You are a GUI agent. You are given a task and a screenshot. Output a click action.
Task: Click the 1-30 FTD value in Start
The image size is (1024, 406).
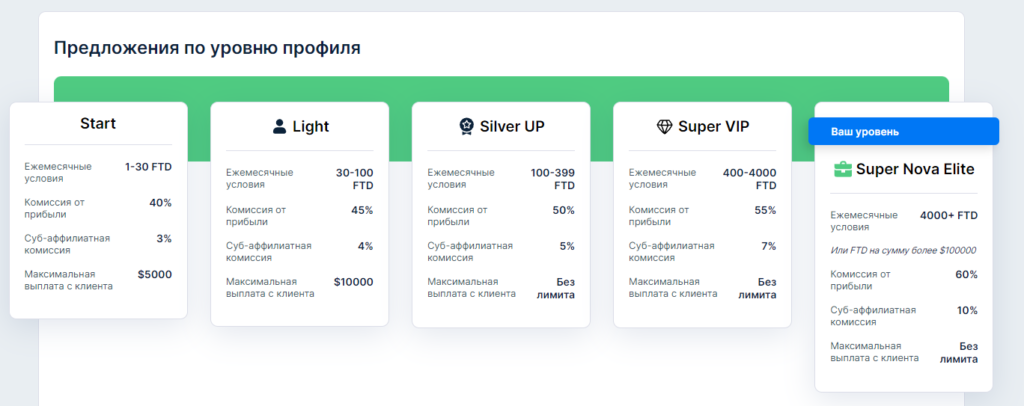tap(148, 166)
